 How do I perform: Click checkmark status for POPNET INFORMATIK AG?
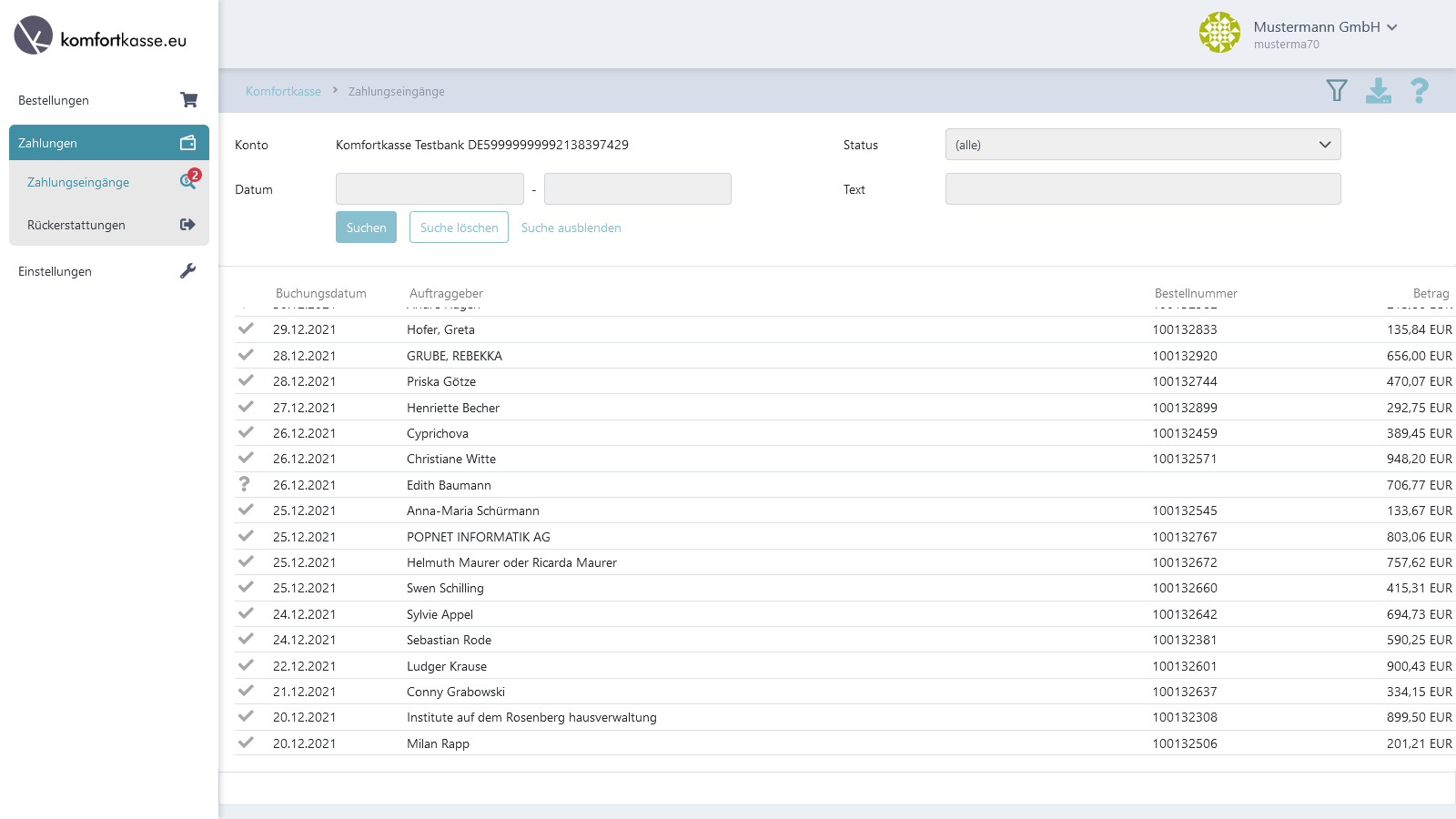(246, 536)
